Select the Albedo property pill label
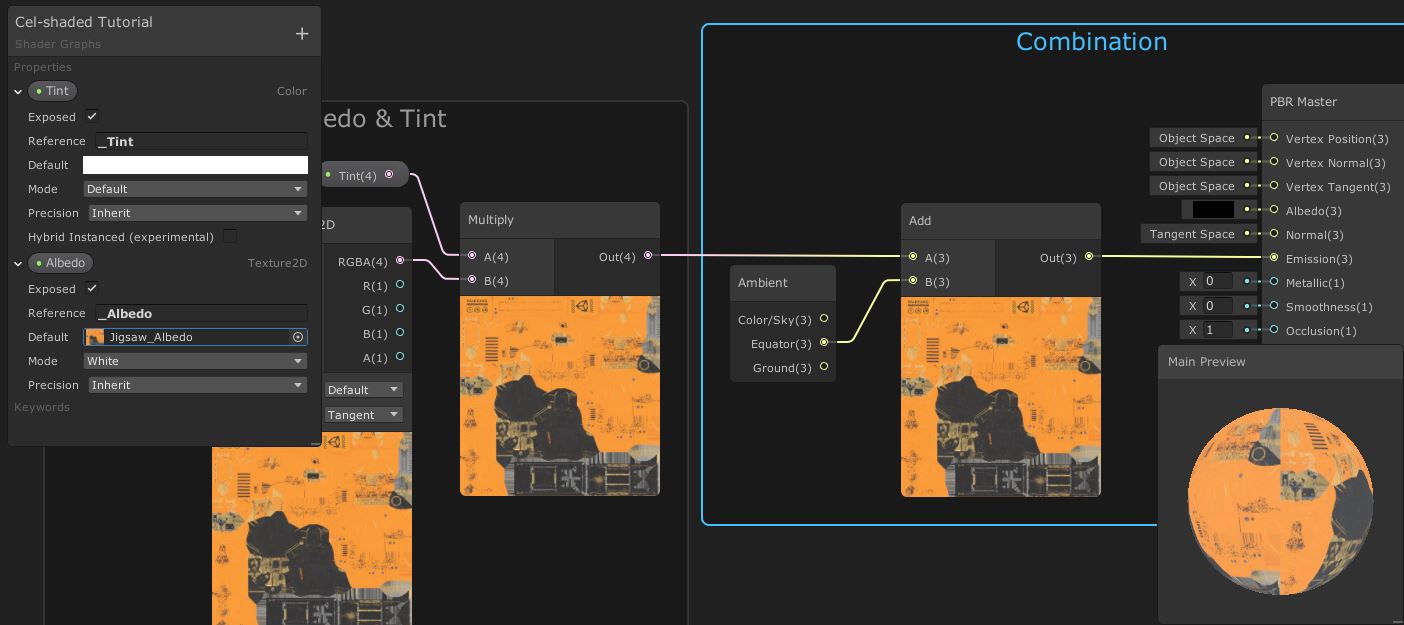The height and width of the screenshot is (625, 1404). click(x=60, y=263)
